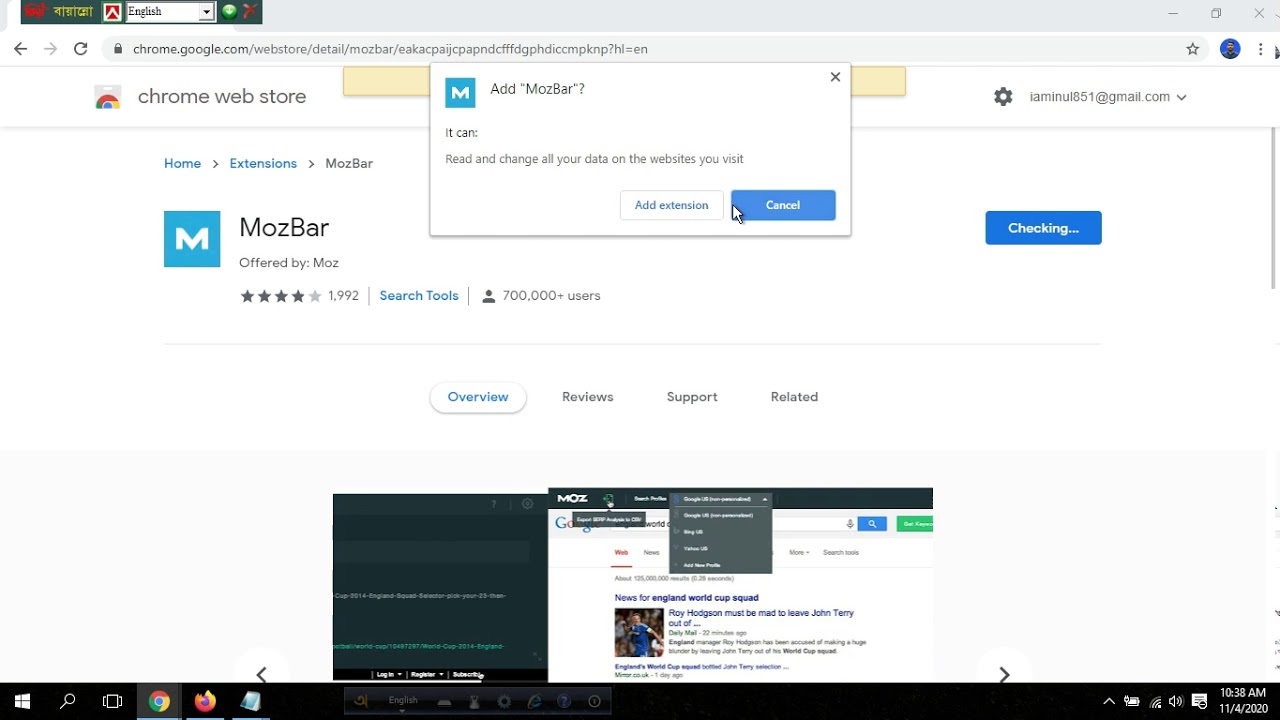Open the Support tab
The width and height of the screenshot is (1280, 720).
pos(692,397)
